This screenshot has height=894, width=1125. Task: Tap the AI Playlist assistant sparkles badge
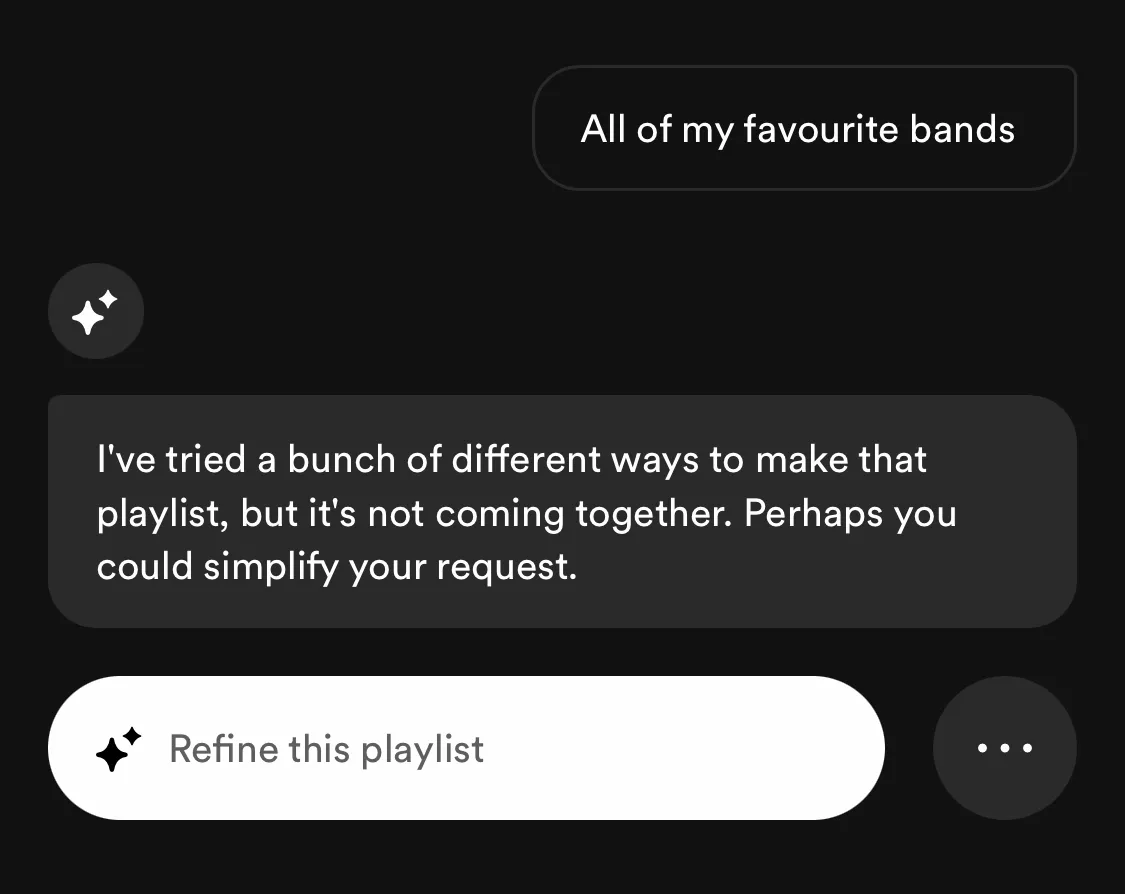click(x=96, y=311)
